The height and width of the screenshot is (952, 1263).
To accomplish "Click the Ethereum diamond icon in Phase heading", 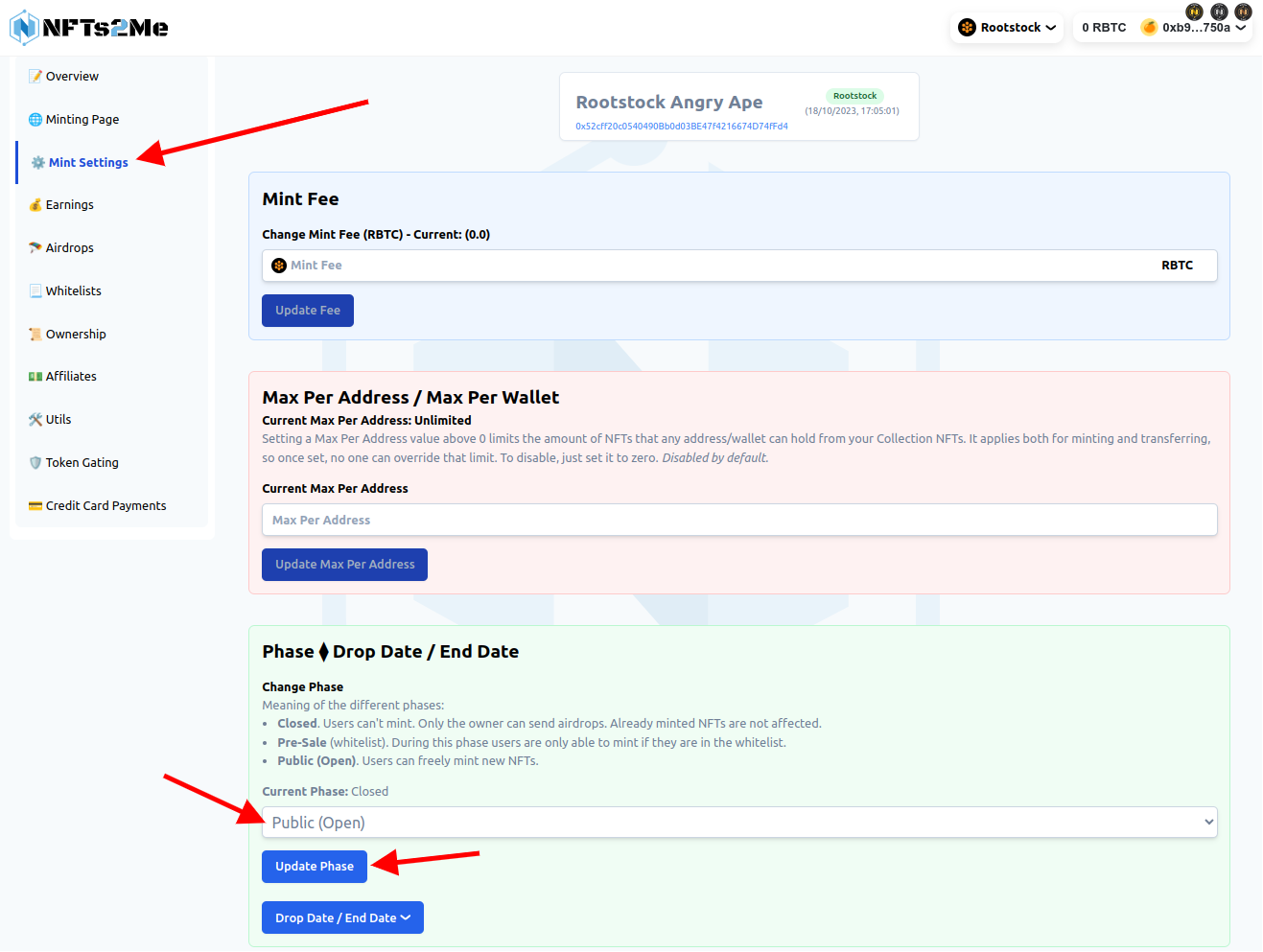I will pos(323,651).
